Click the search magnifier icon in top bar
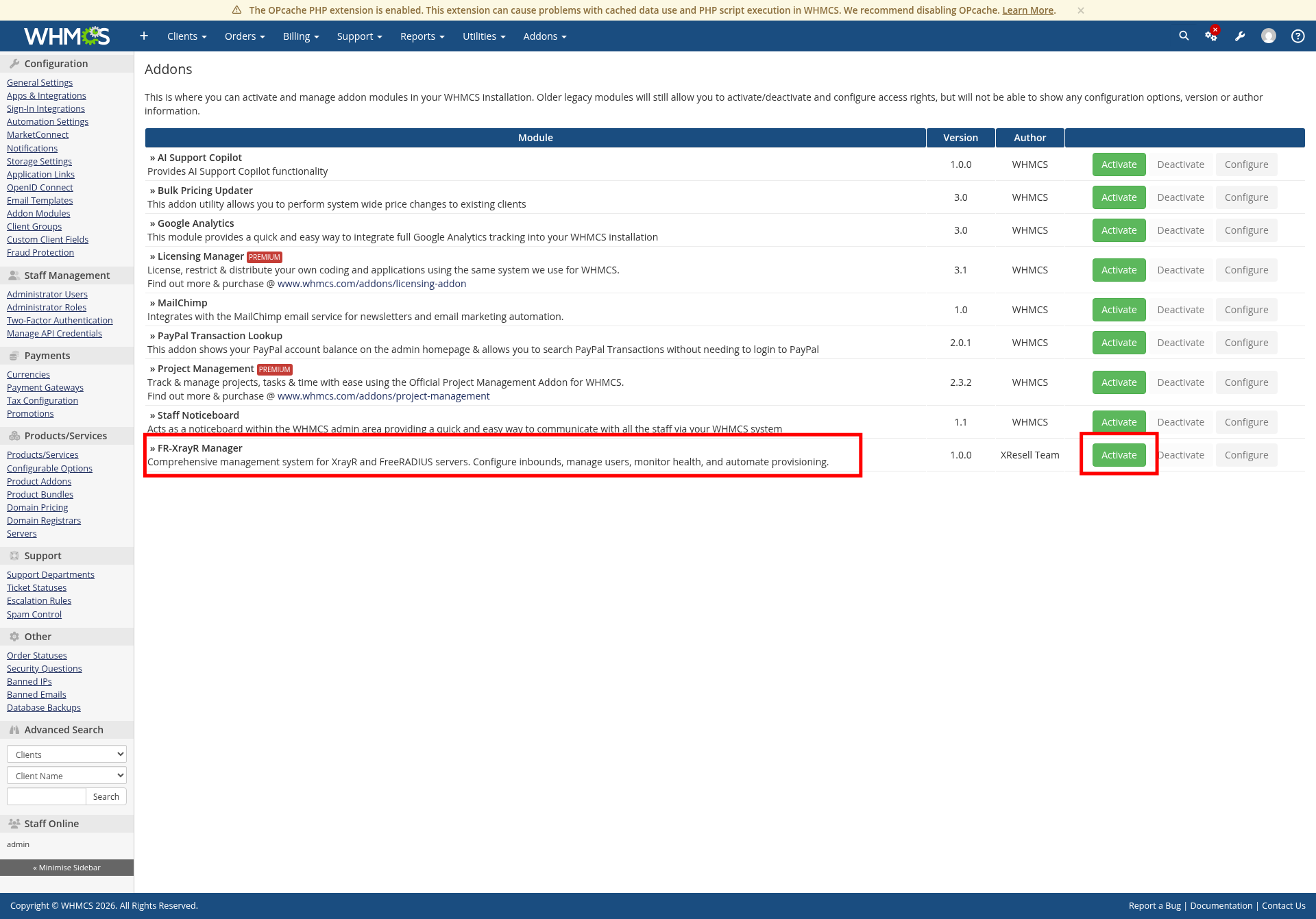Screen dimensions: 1316x919 coord(1184,36)
